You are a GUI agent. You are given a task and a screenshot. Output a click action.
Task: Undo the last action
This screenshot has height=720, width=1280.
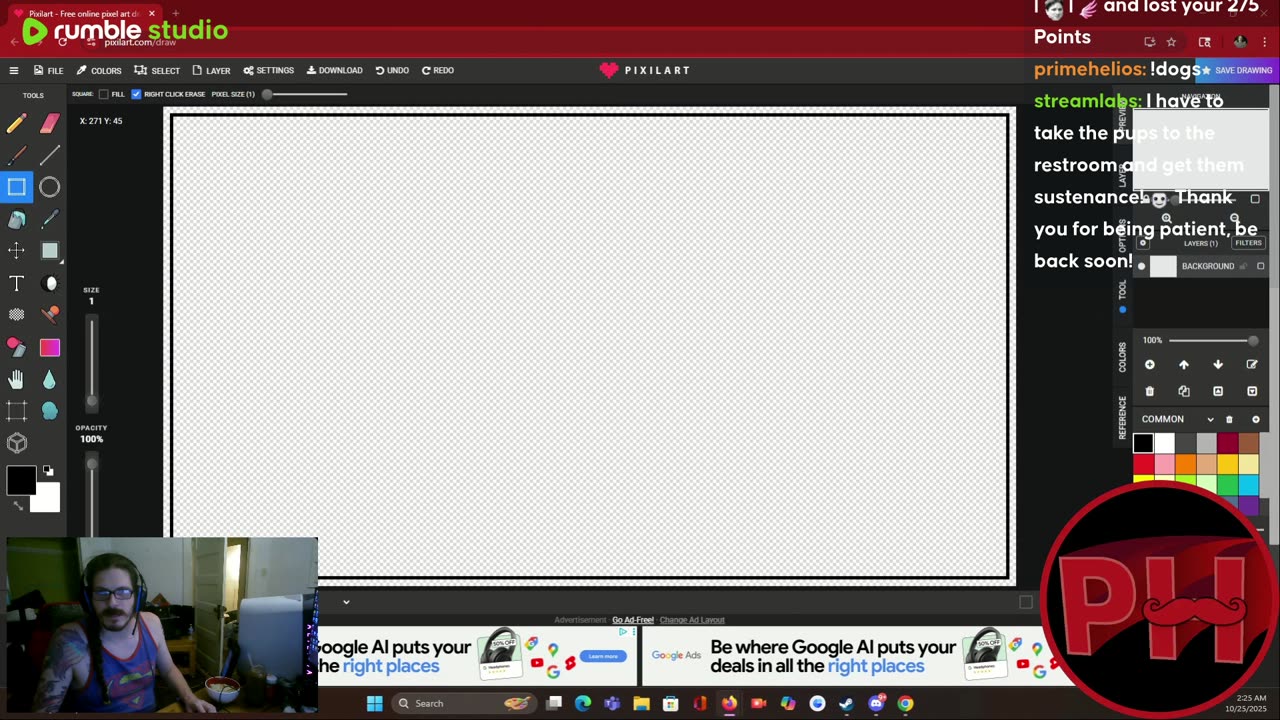[392, 70]
